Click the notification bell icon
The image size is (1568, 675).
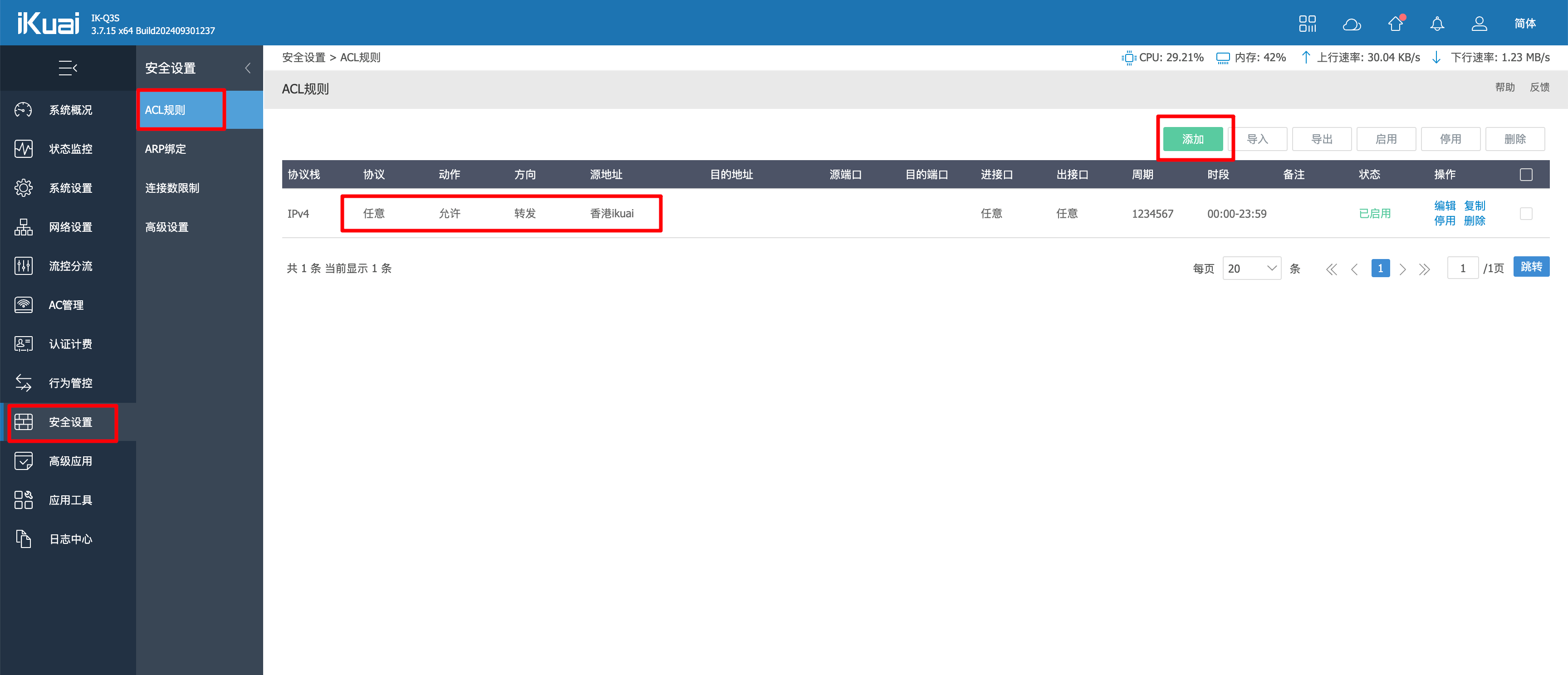click(1436, 24)
